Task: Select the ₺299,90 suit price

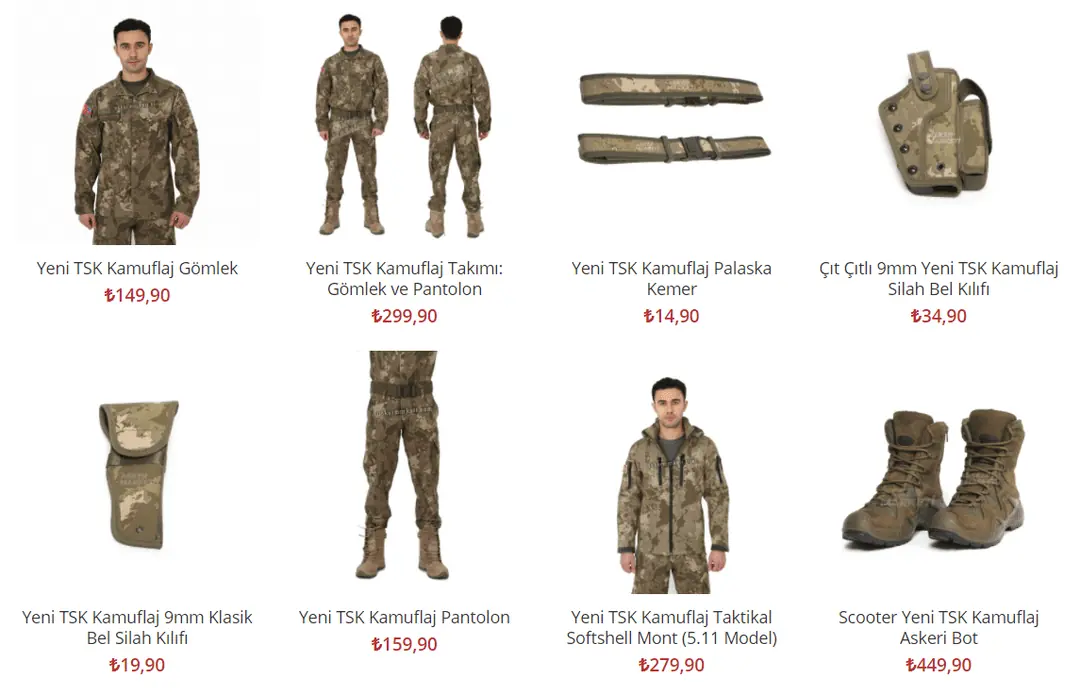Action: [x=404, y=316]
